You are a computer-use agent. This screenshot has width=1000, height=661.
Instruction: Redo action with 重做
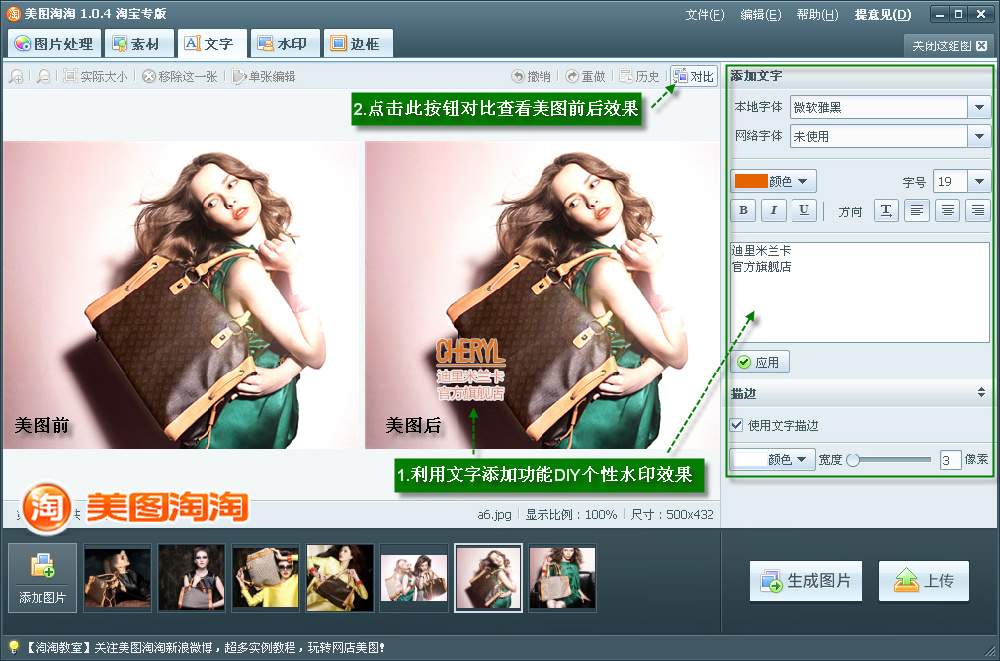(x=585, y=77)
